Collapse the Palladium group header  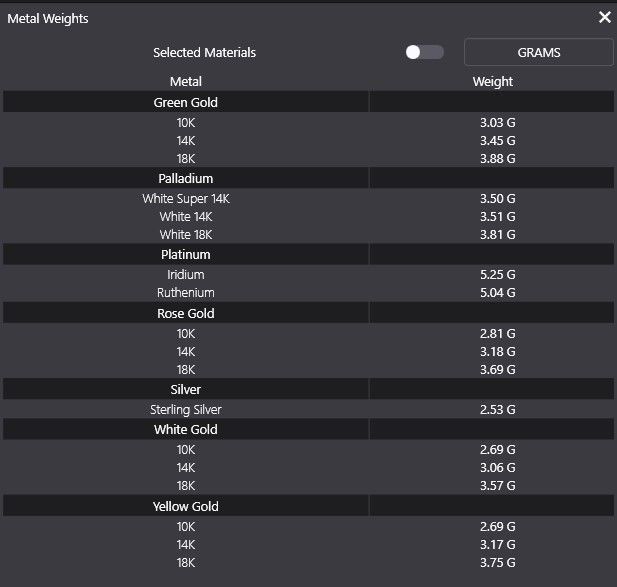coord(186,178)
